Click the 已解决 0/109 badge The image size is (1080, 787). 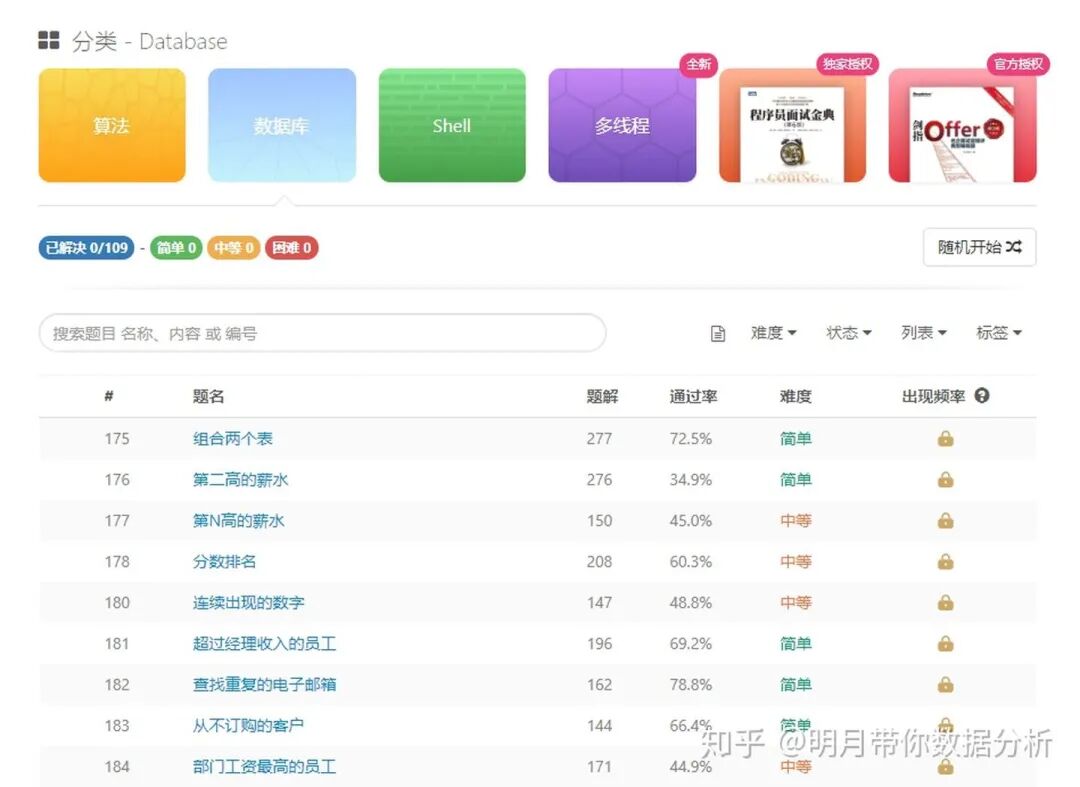[86, 248]
